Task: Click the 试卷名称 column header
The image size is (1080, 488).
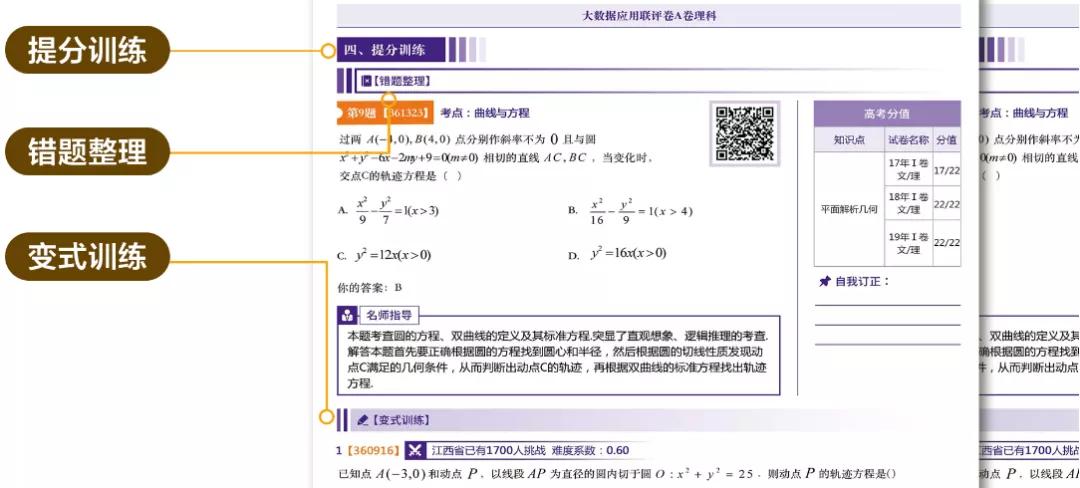Action: click(908, 140)
